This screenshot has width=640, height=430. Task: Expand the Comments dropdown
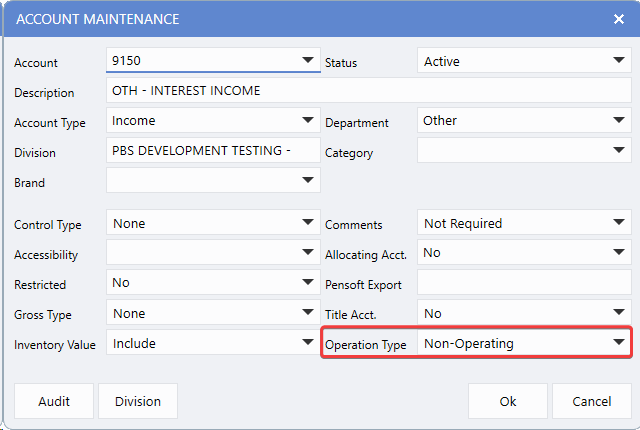point(619,224)
